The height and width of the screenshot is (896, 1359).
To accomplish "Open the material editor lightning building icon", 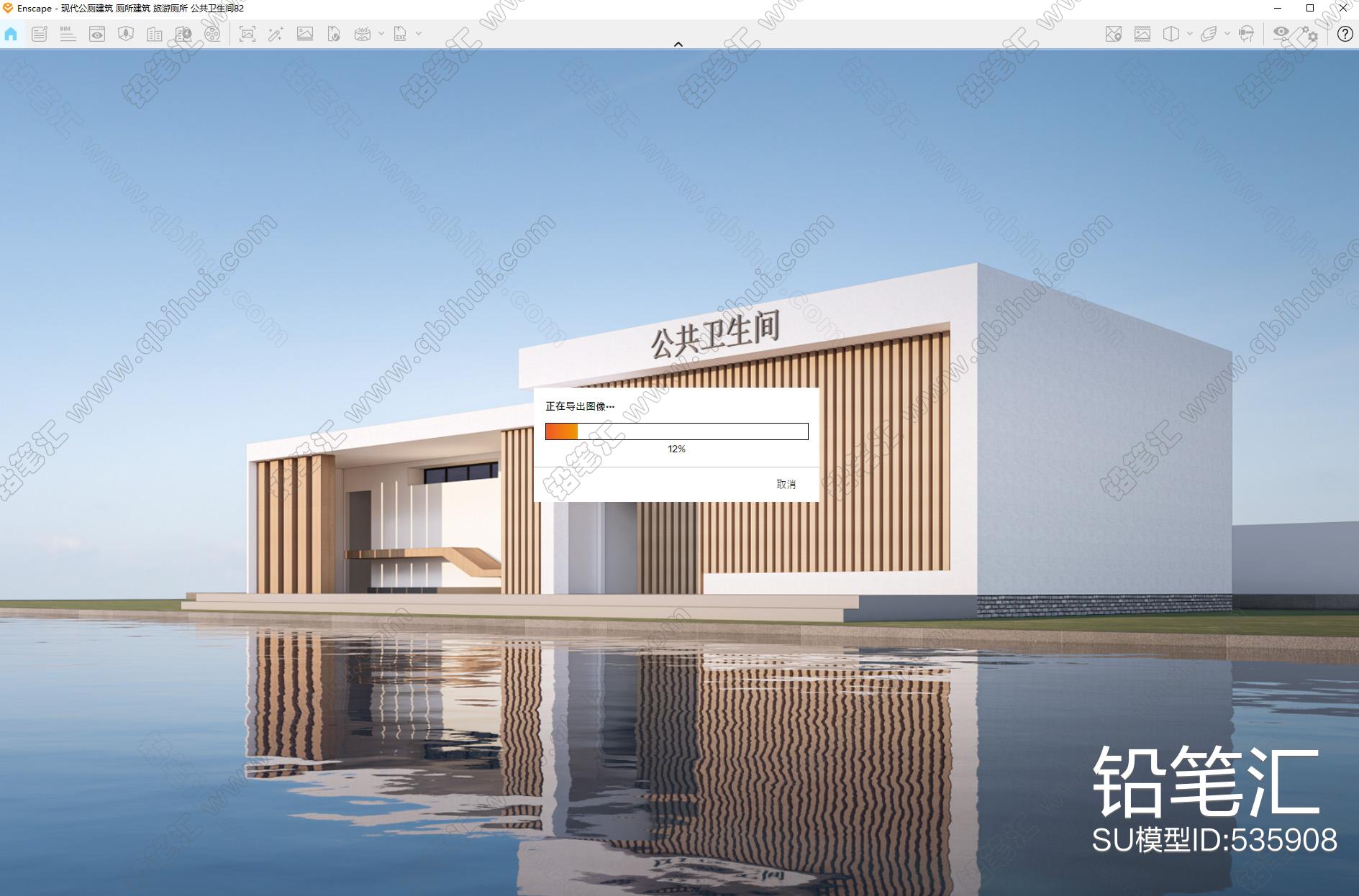I will pyautogui.click(x=183, y=34).
